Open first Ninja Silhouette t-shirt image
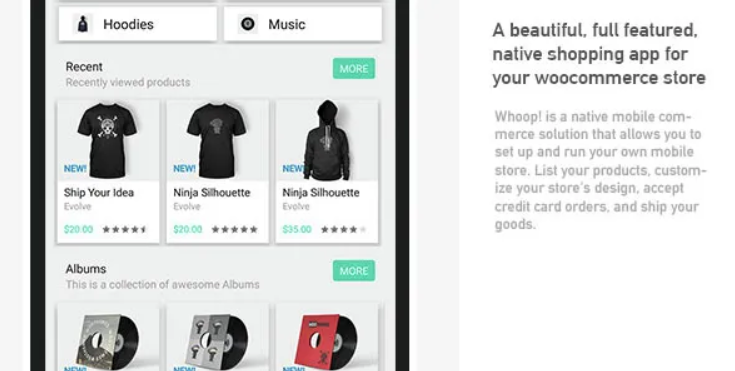This screenshot has width=735, height=371. (217, 140)
